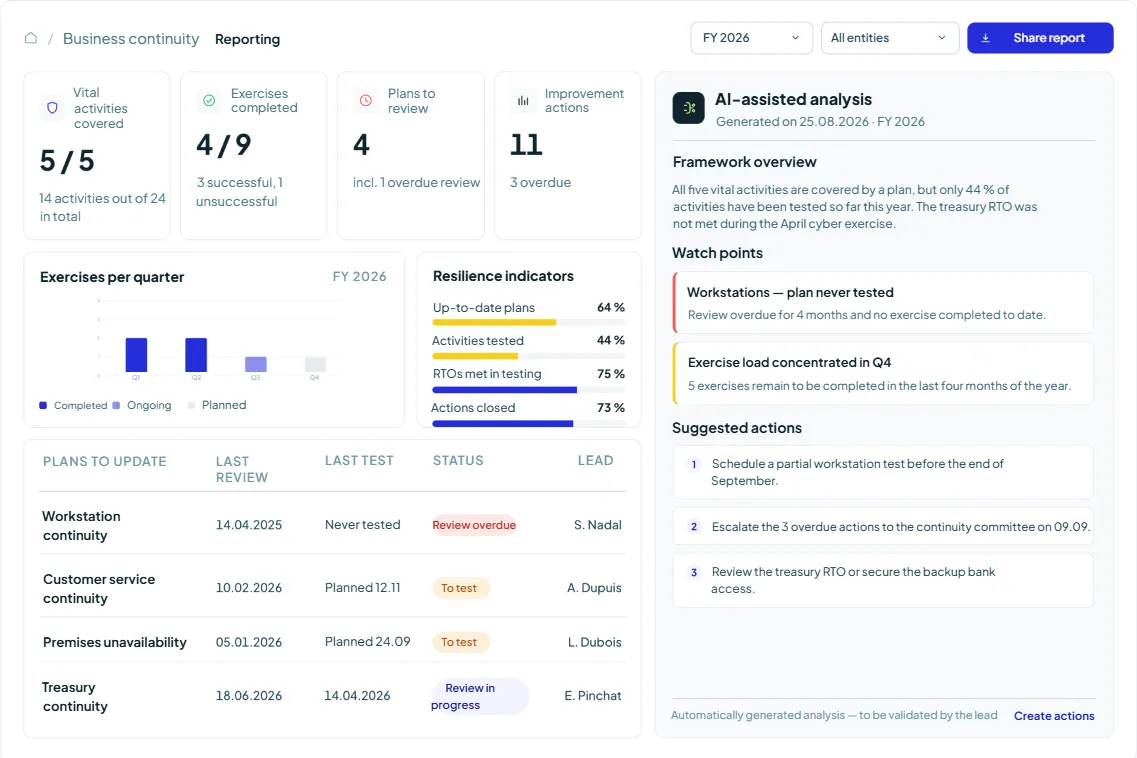Image resolution: width=1137 pixels, height=758 pixels.
Task: Click the AI-assisted analysis logo icon
Action: [688, 108]
